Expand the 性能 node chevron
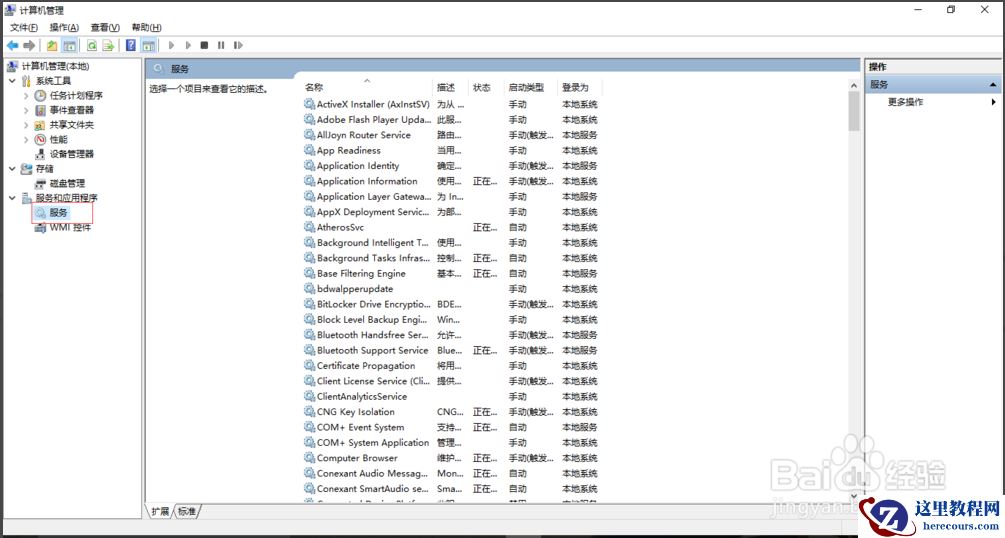The image size is (1005, 538). tap(26, 139)
